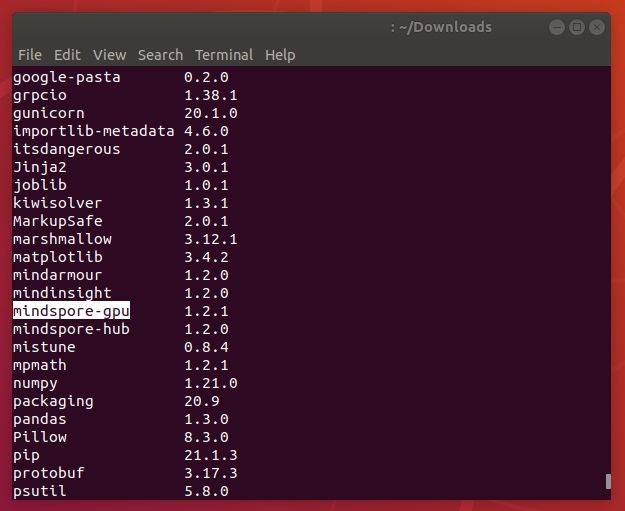Screen dimensions: 625x511
Task: Click the highlighted mindspore-gpu text
Action: click(x=71, y=311)
